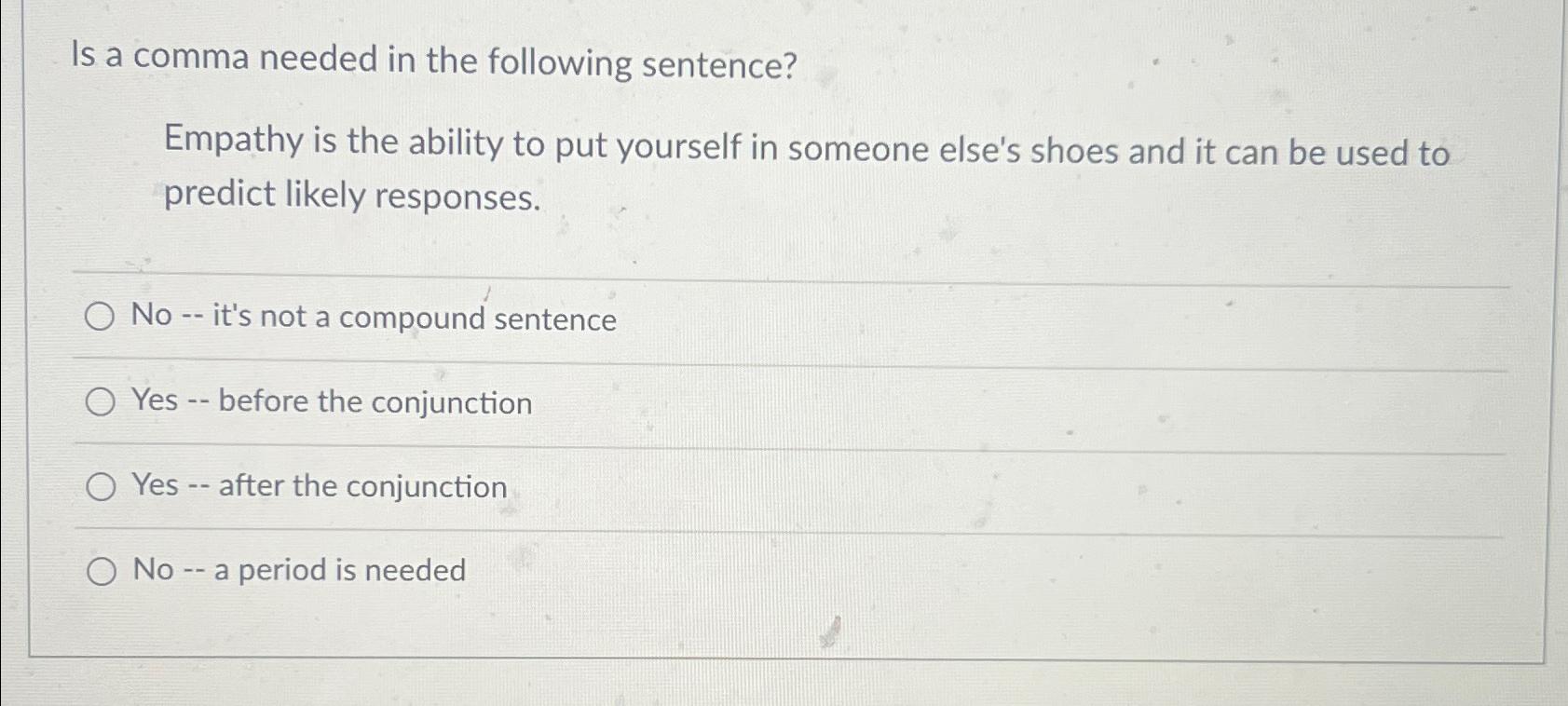Image resolution: width=1568 pixels, height=706 pixels.
Task: Click the answer text 'No -- a period is needed'
Action: (298, 569)
